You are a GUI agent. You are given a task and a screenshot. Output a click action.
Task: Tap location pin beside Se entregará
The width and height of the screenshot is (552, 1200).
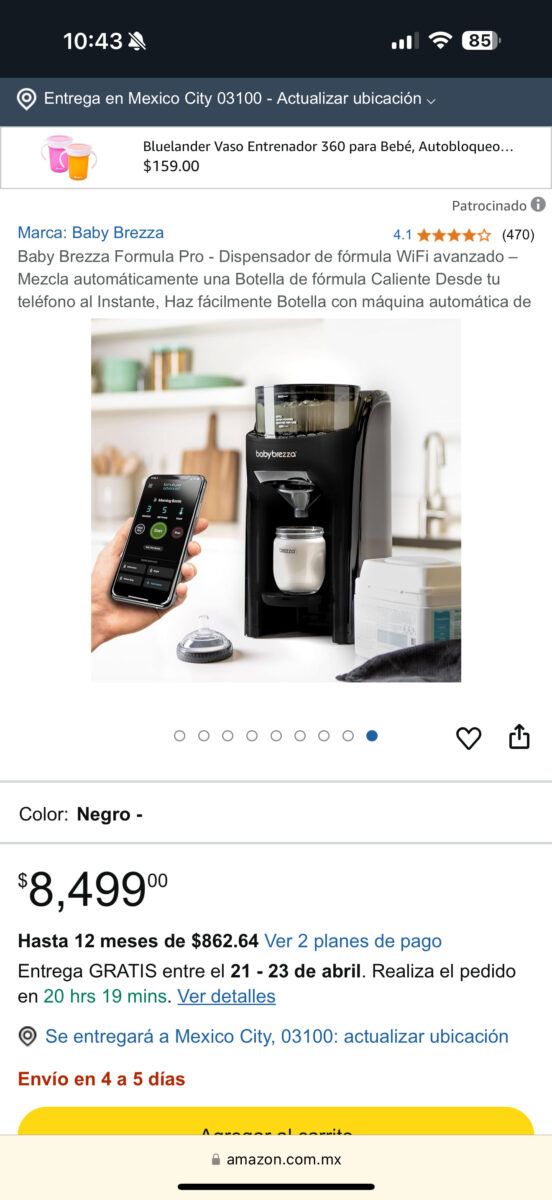(x=28, y=1036)
